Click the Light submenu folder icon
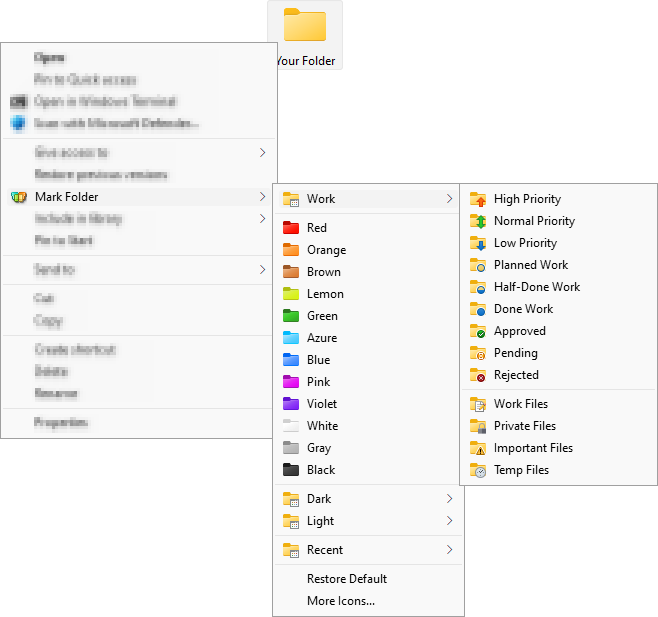 [291, 521]
